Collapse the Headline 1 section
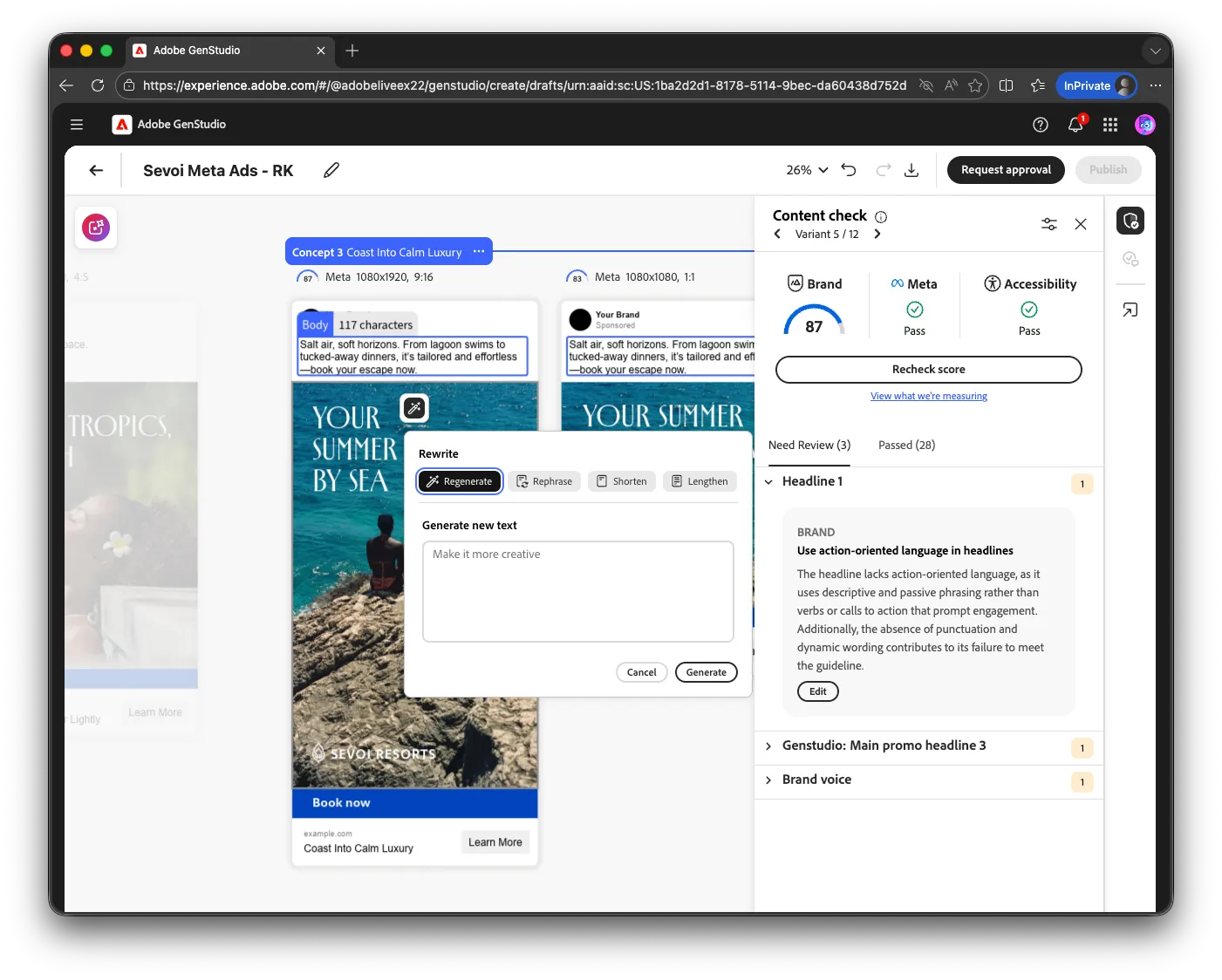This screenshot has height=980, width=1222. click(768, 481)
